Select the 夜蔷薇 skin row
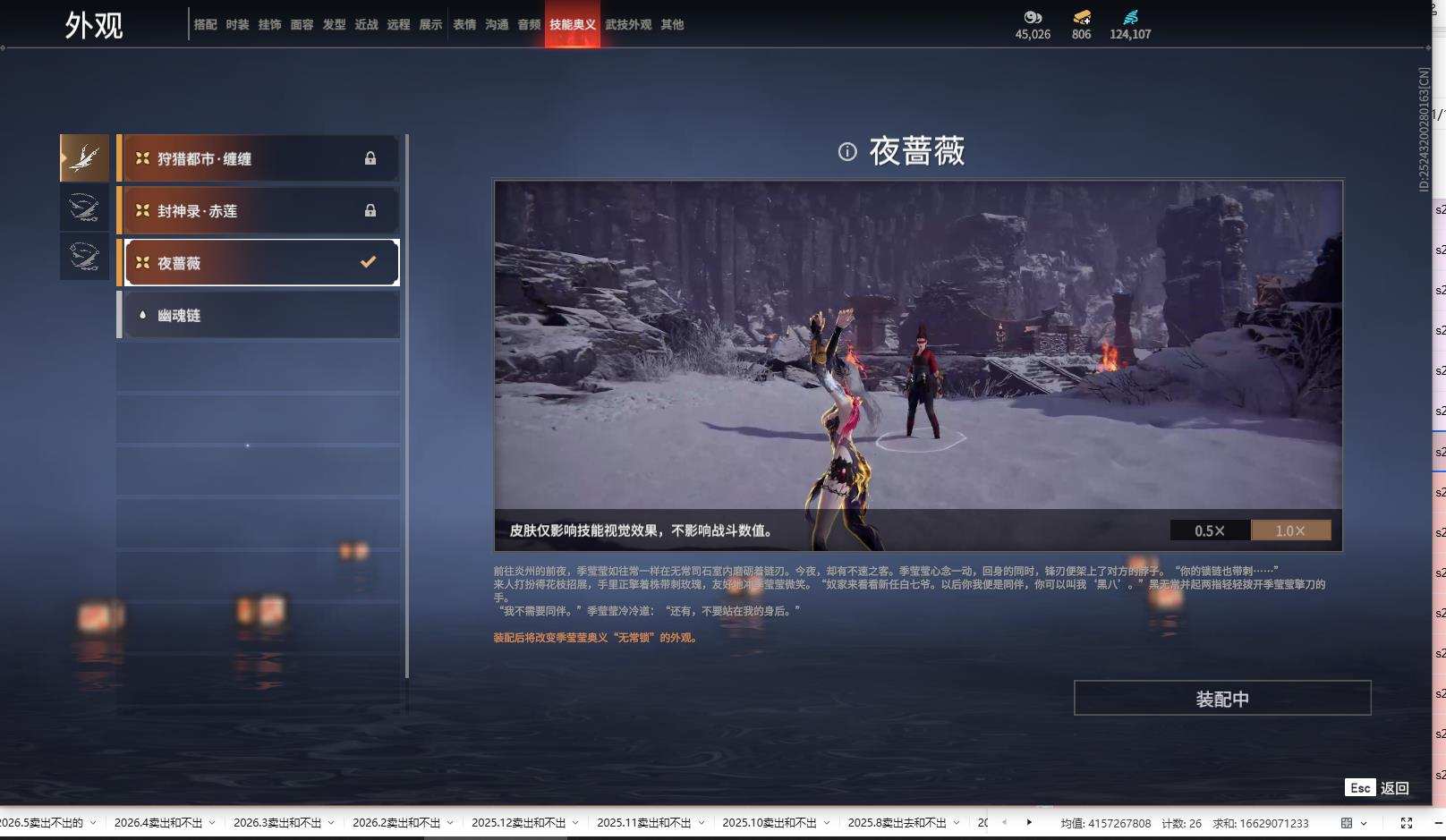The image size is (1446, 840). point(259,262)
